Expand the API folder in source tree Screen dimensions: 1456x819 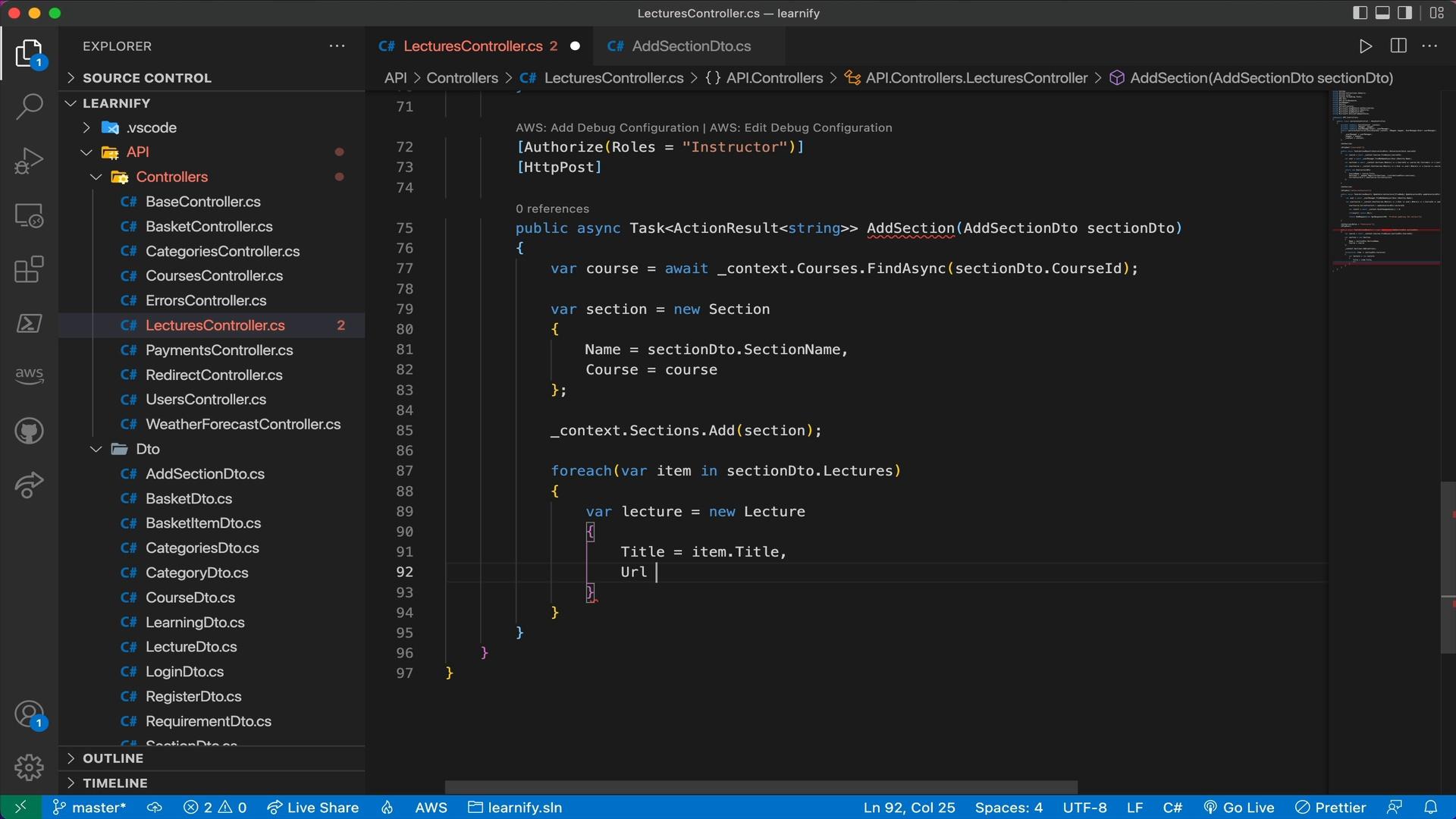[87, 153]
